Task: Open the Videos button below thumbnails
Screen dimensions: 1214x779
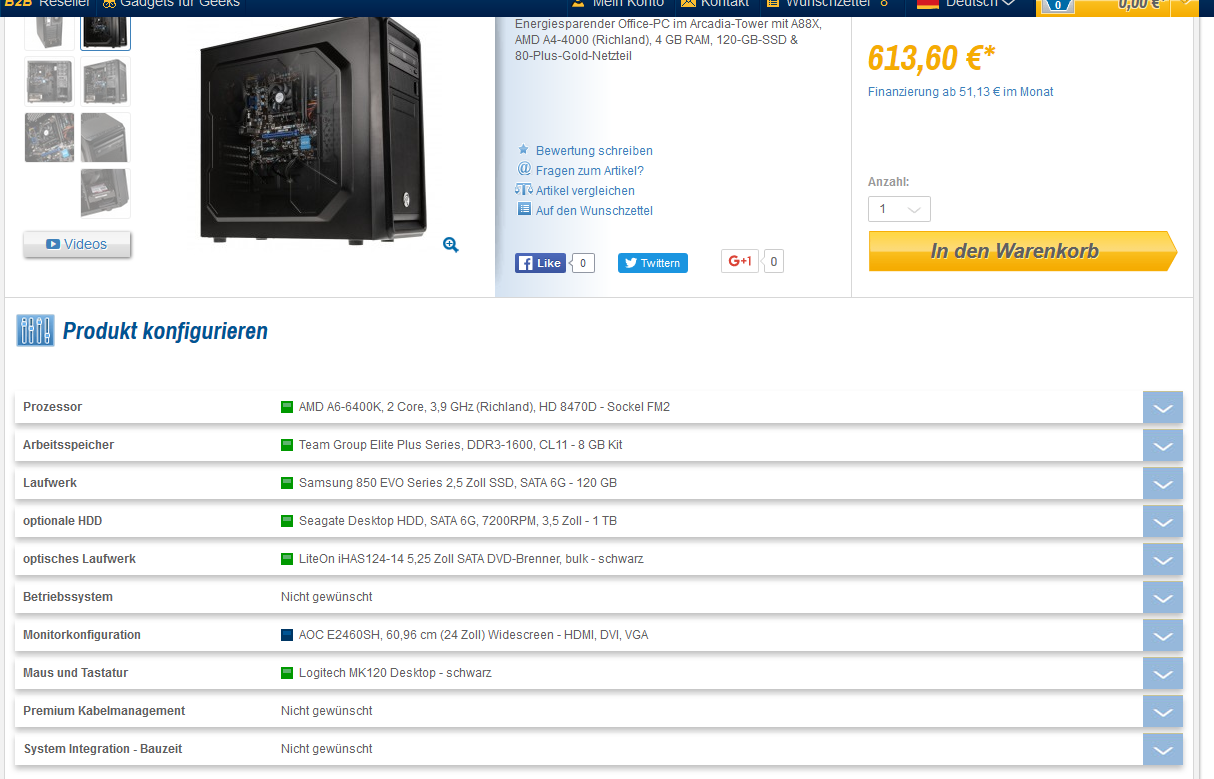Action: point(77,244)
